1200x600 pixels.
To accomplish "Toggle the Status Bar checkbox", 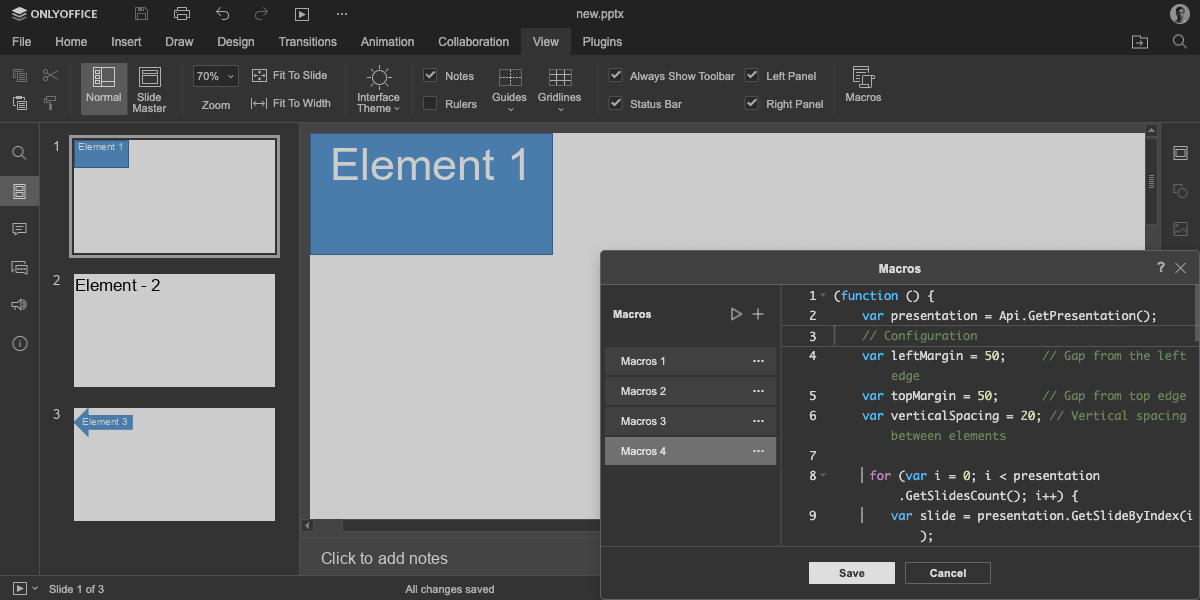I will pyautogui.click(x=615, y=103).
